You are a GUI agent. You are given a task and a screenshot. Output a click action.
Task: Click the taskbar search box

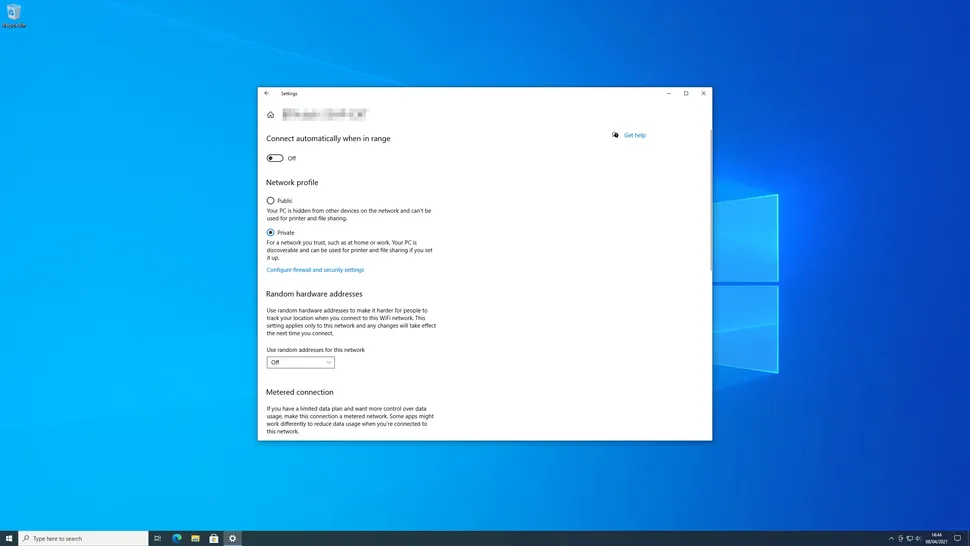(84, 538)
